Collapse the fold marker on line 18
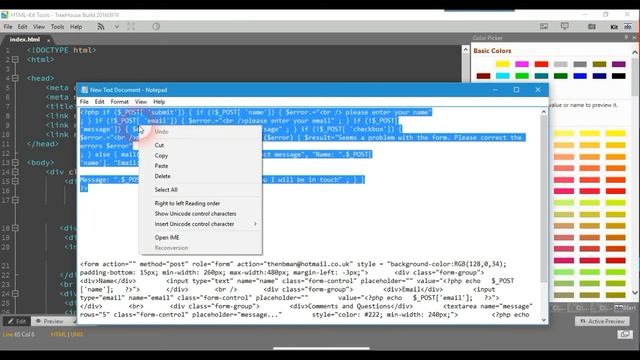 15,228
